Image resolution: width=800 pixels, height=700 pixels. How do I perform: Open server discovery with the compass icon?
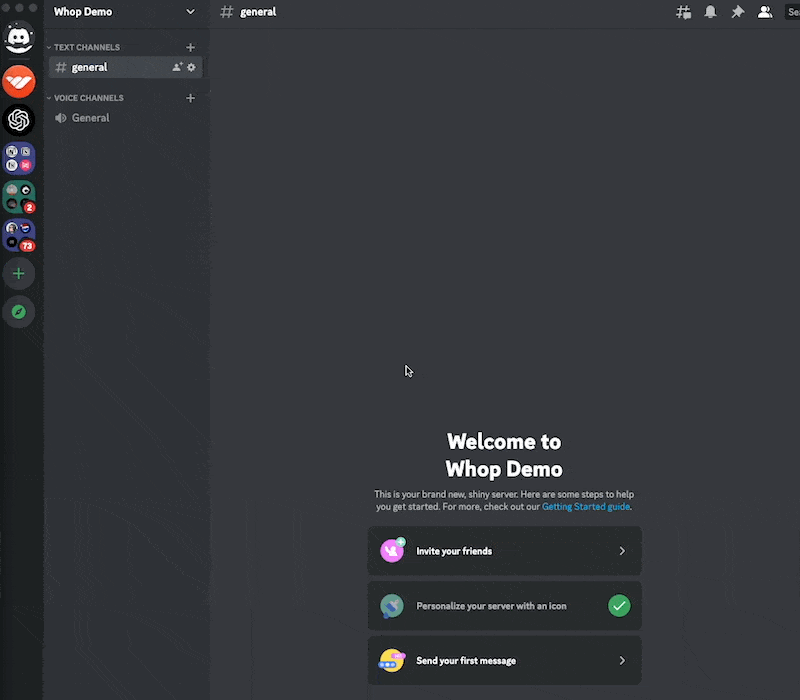coord(19,311)
